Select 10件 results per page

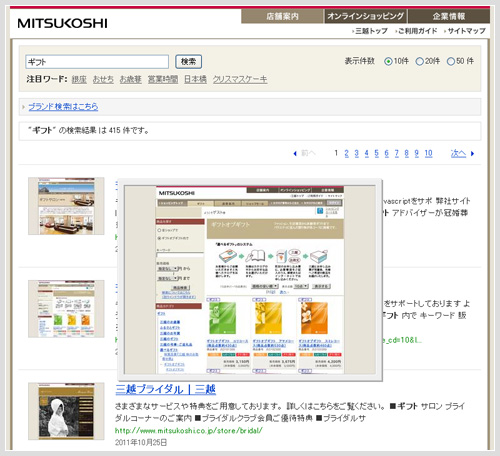(x=388, y=61)
